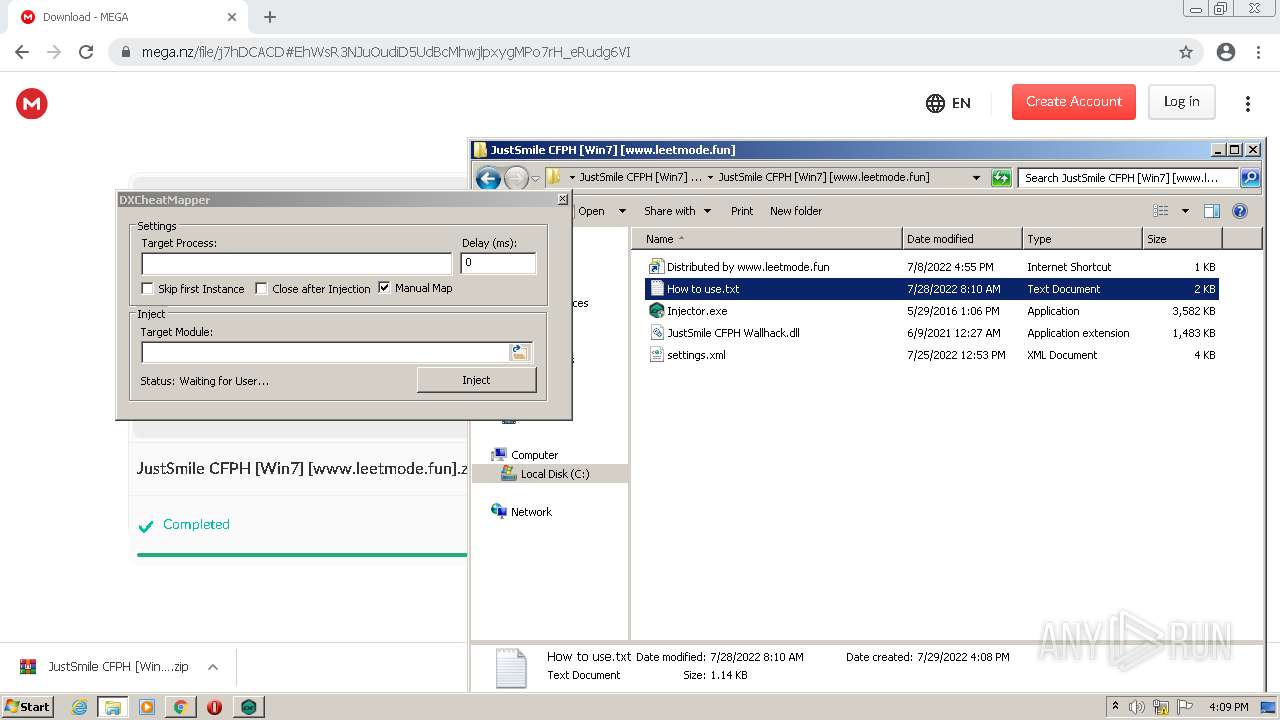Click the Explorer back arrow button

(488, 178)
